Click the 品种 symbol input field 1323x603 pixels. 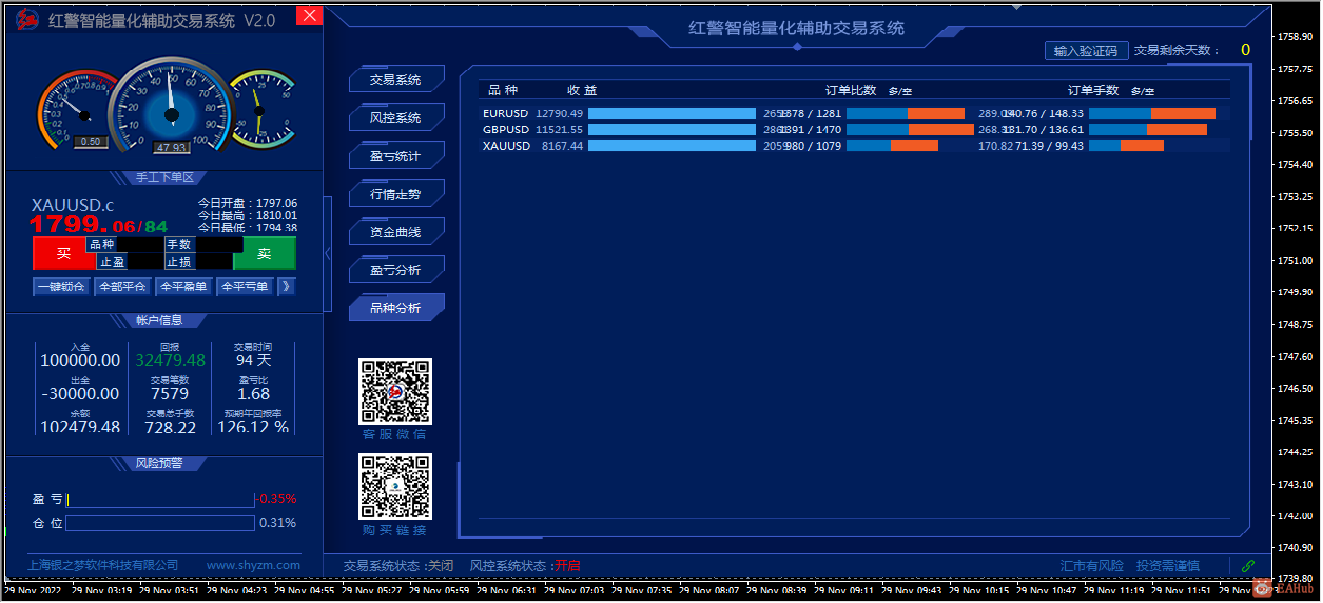tap(140, 244)
